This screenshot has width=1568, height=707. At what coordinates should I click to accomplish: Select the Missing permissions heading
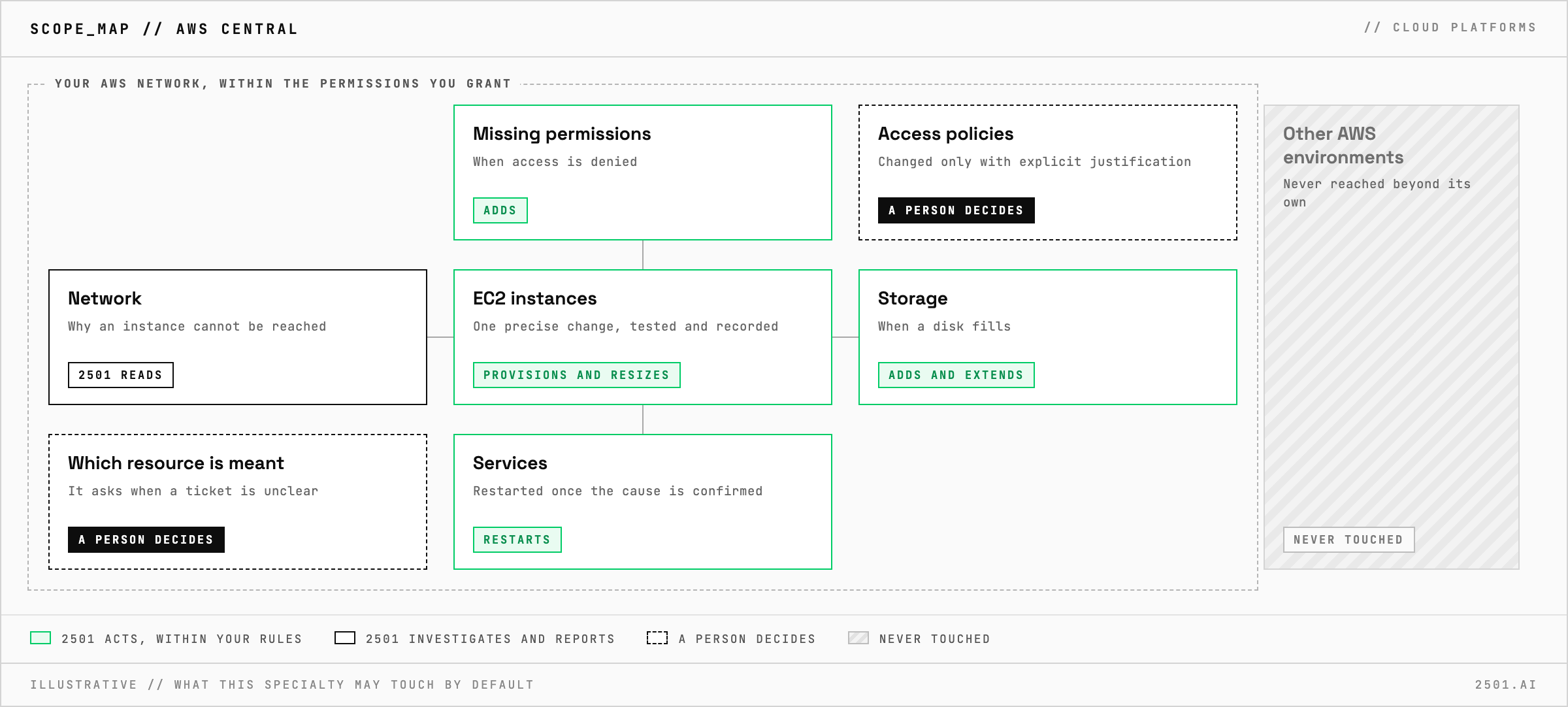point(562,134)
